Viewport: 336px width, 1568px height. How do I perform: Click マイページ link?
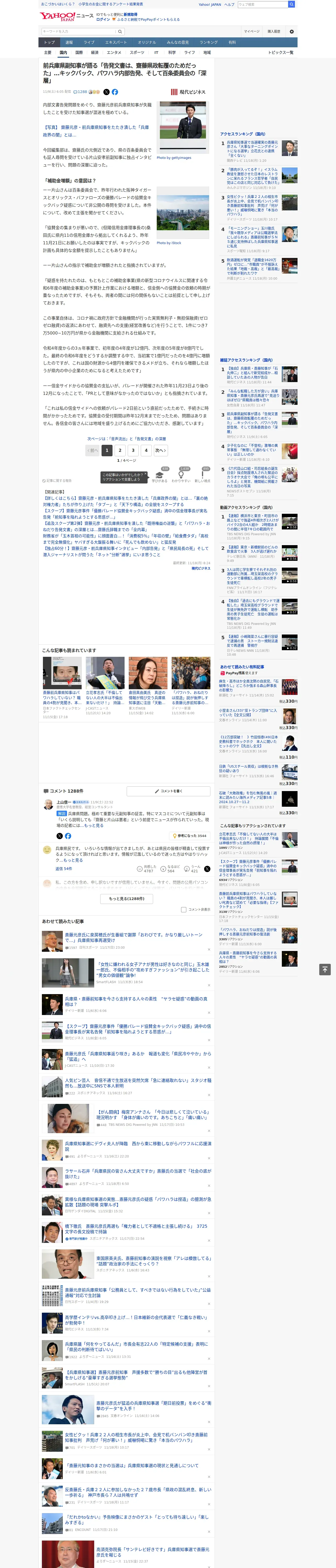point(252,32)
